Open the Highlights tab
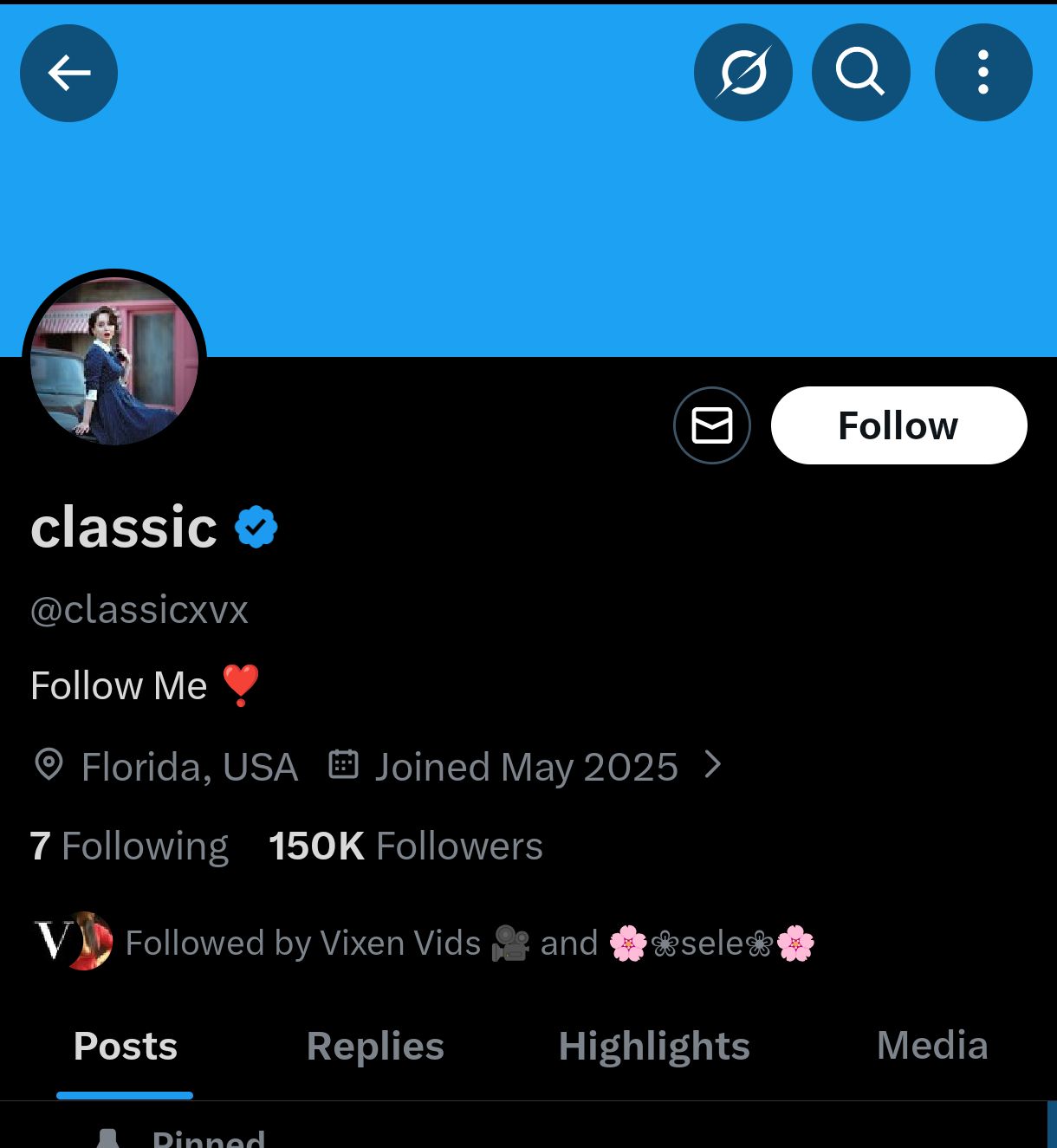The height and width of the screenshot is (1148, 1057). pyautogui.click(x=653, y=1047)
